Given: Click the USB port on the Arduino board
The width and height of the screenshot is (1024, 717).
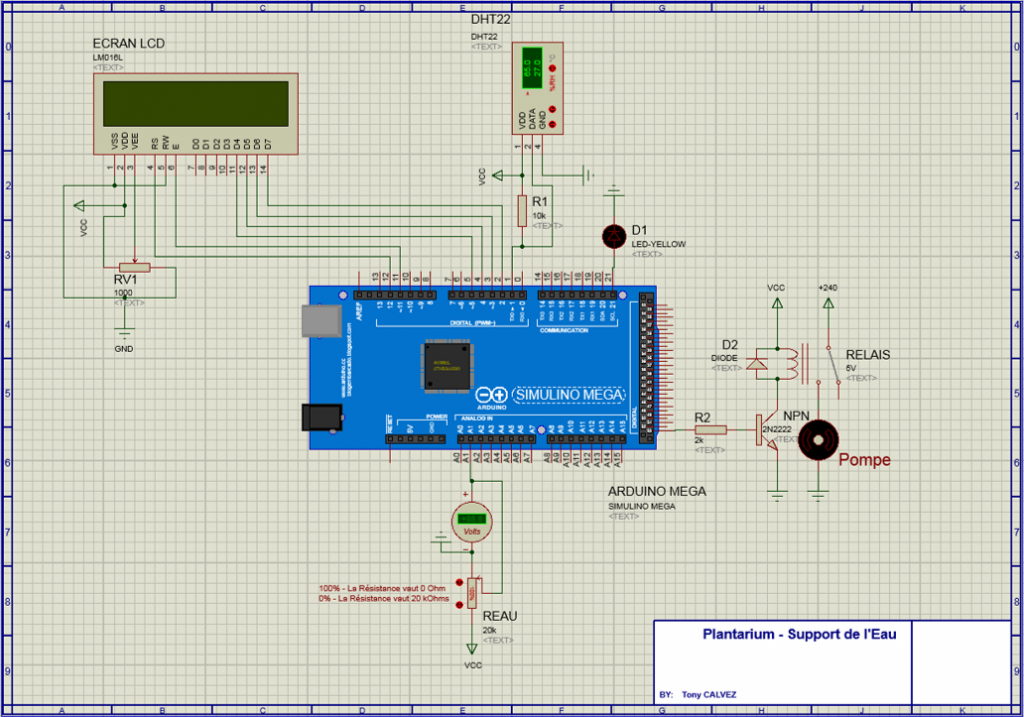Looking at the screenshot, I should [x=321, y=321].
